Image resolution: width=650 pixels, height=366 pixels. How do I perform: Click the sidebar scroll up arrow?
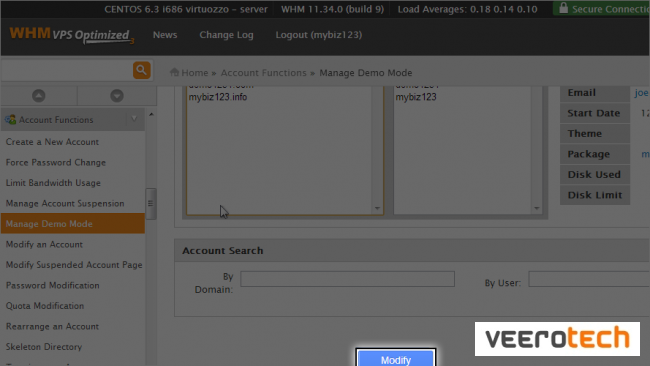pos(151,114)
